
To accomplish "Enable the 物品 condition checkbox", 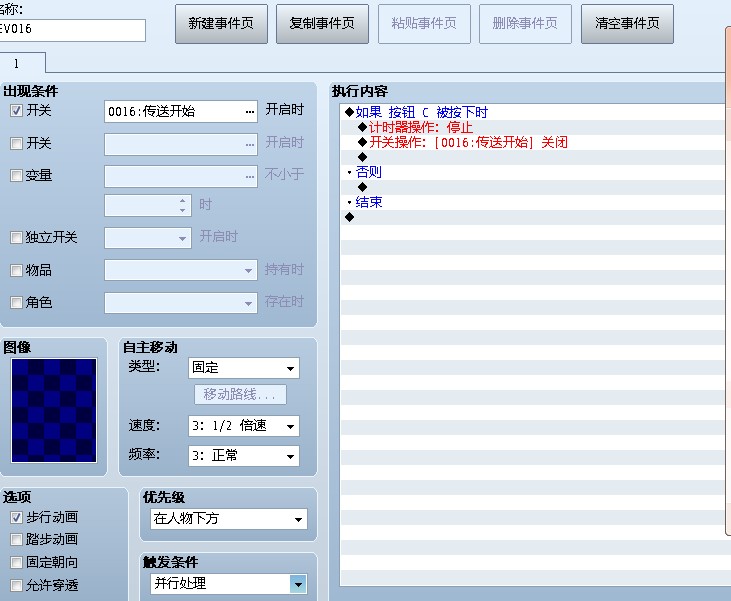I will tap(16, 270).
